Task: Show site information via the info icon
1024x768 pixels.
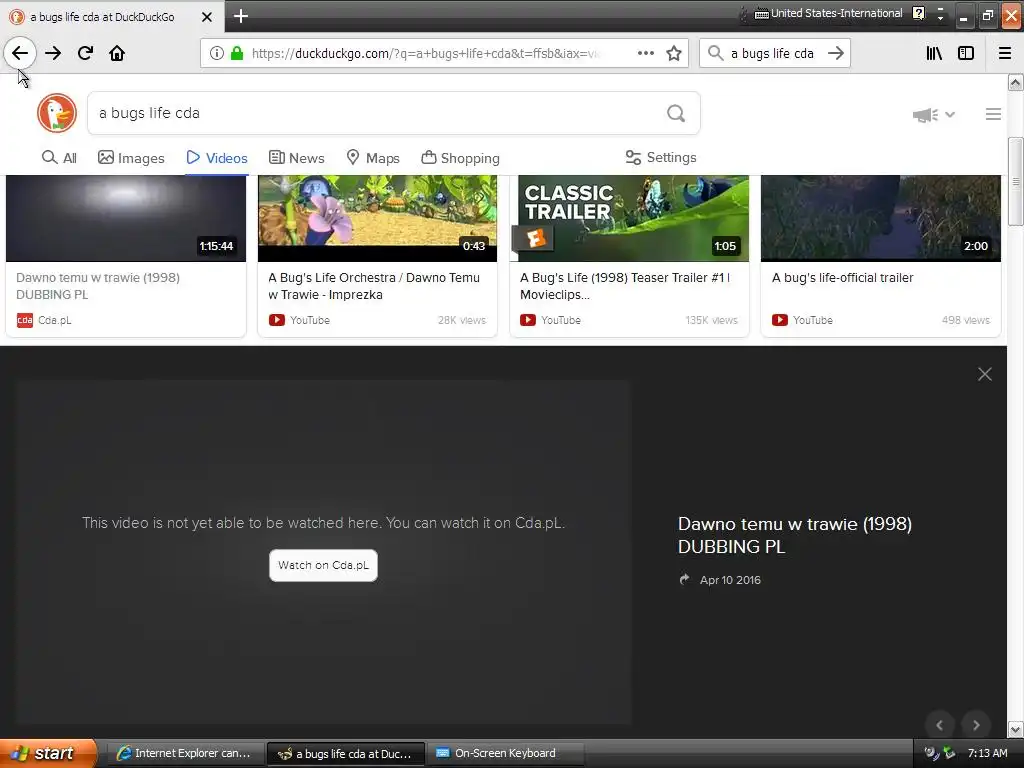Action: [x=216, y=53]
